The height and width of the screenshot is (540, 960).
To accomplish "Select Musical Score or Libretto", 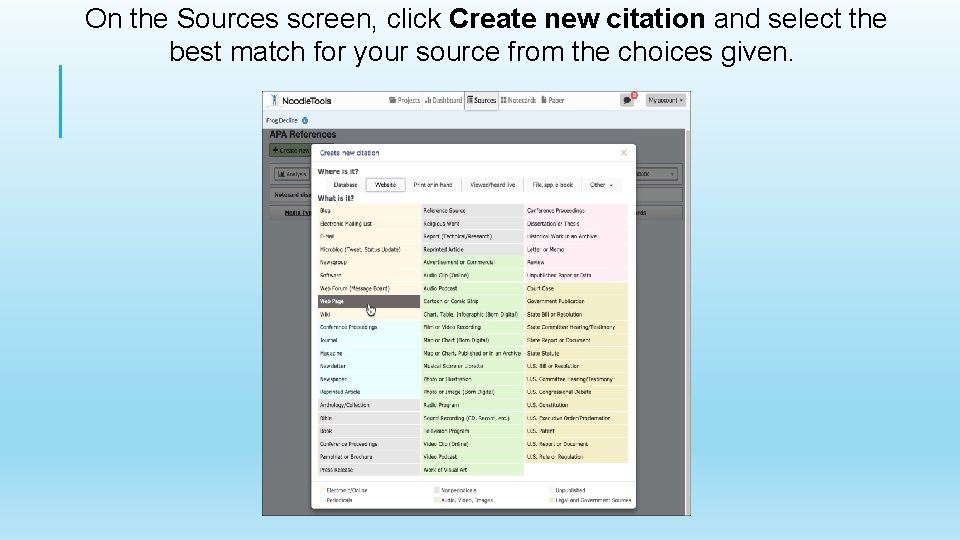I will coord(472,366).
